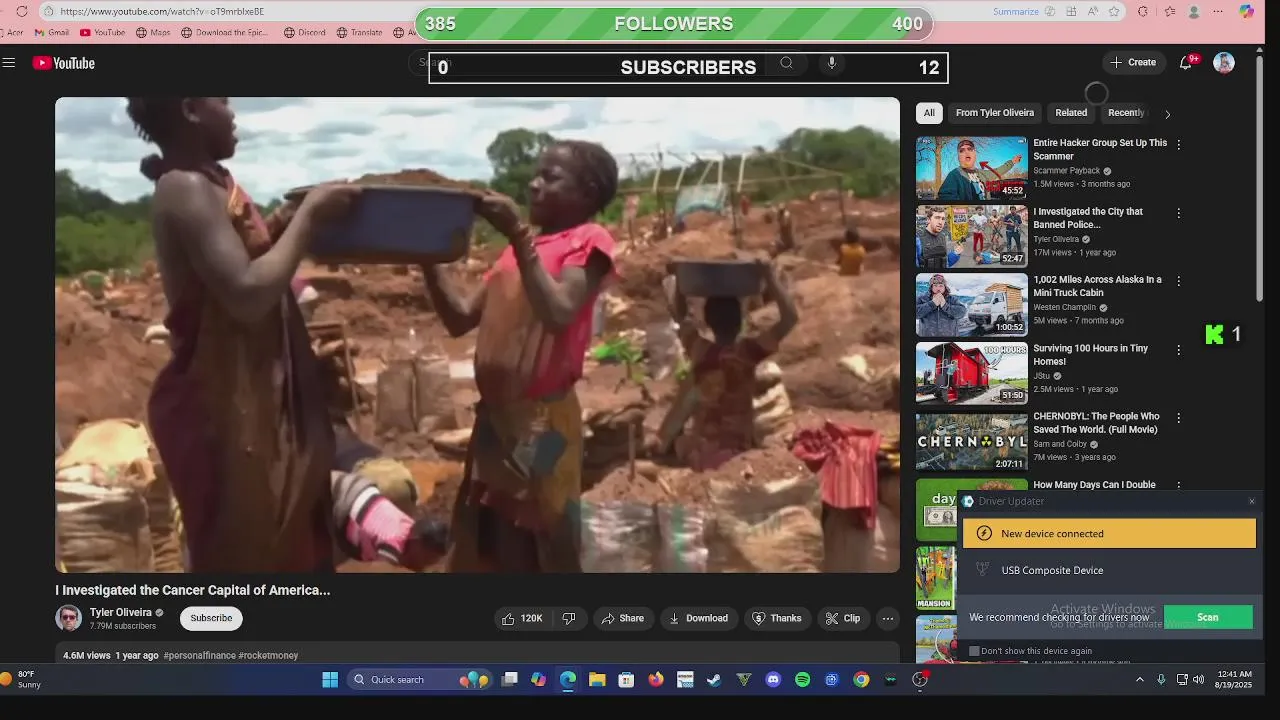
Task: Click the Download button
Action: point(698,618)
